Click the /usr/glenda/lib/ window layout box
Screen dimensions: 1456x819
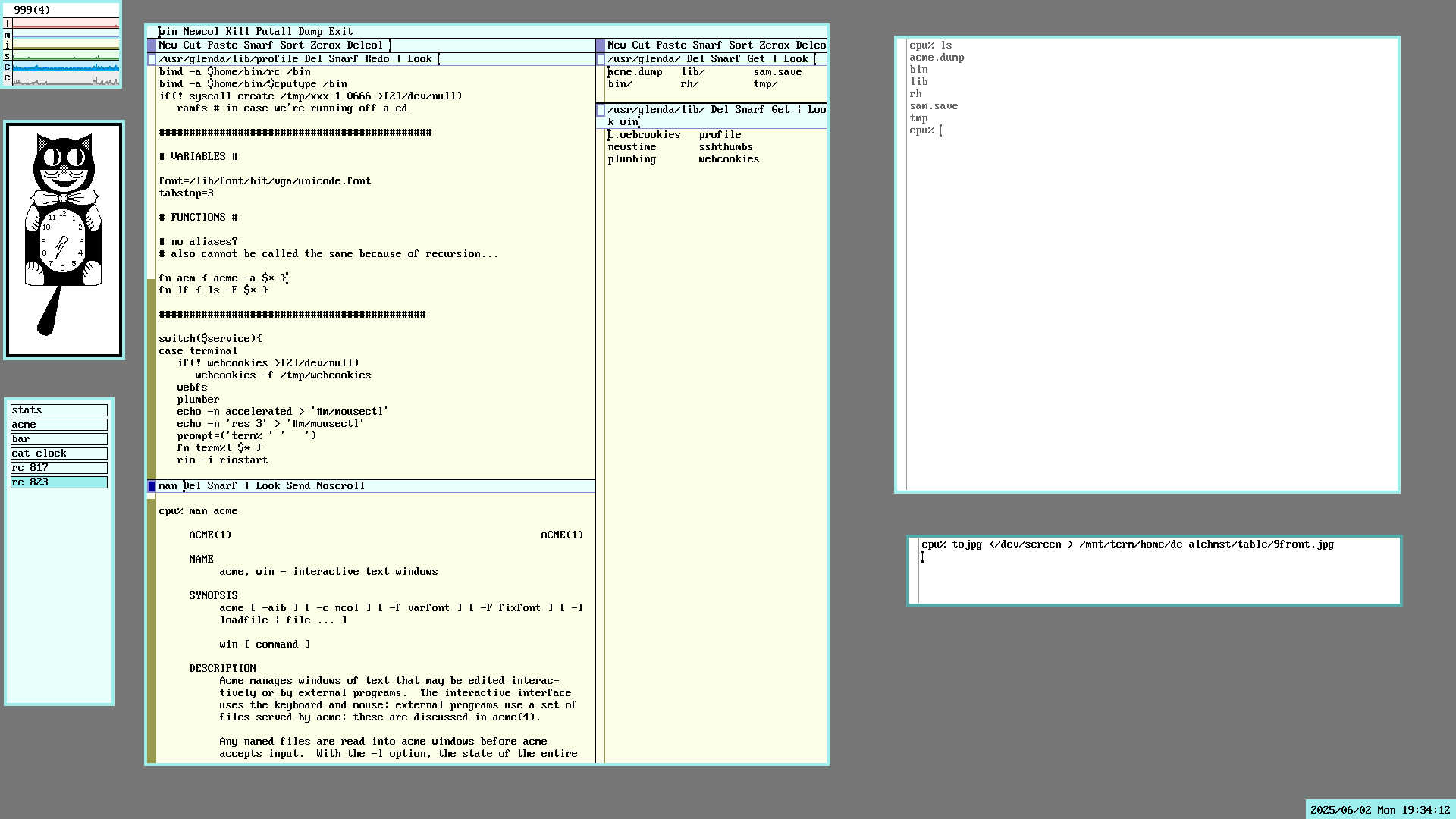601,110
